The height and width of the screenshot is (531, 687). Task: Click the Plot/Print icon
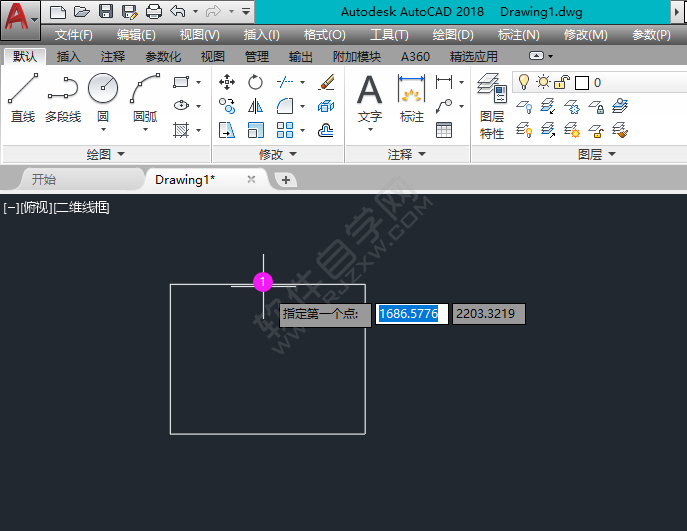coord(154,12)
